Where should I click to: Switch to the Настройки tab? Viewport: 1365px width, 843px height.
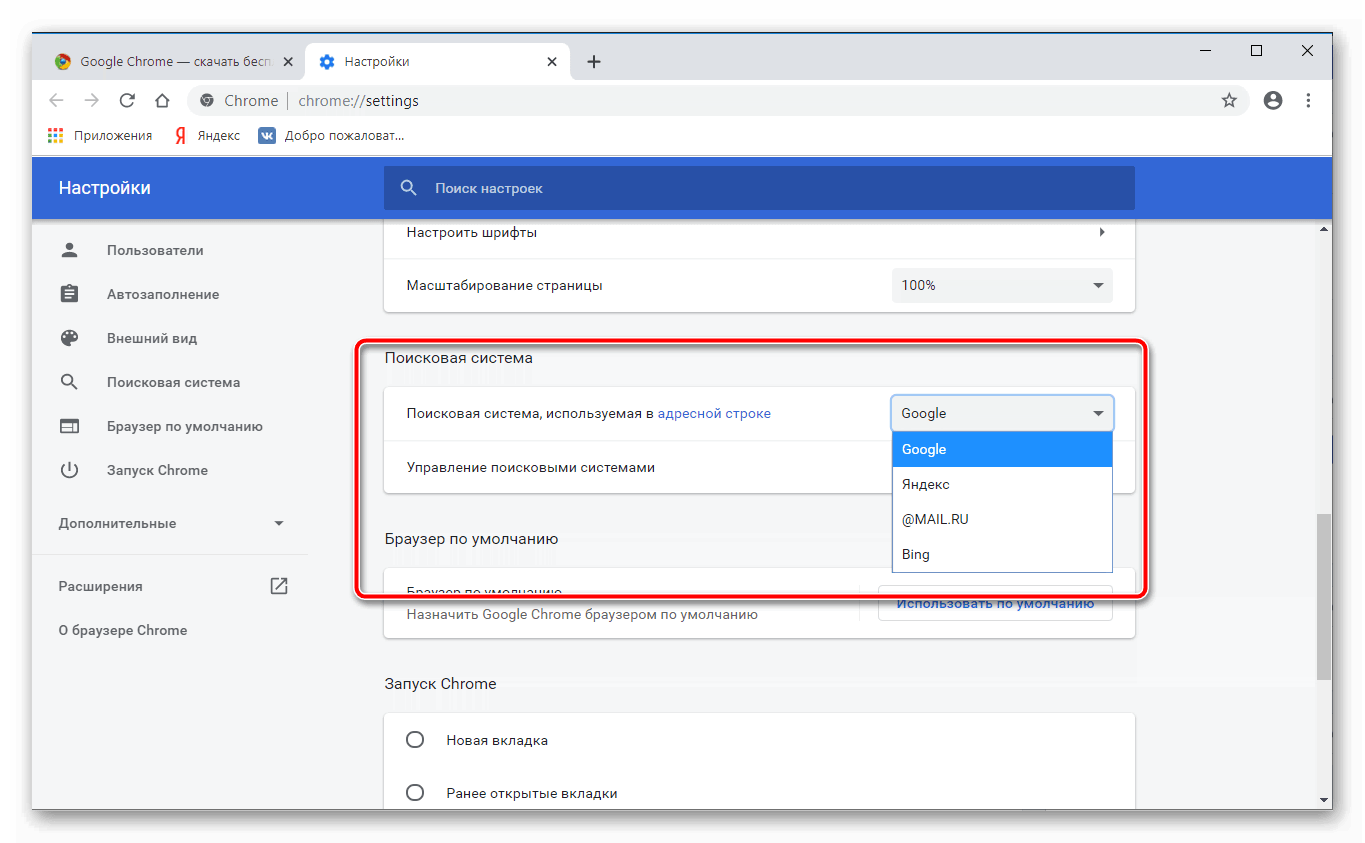tap(438, 62)
